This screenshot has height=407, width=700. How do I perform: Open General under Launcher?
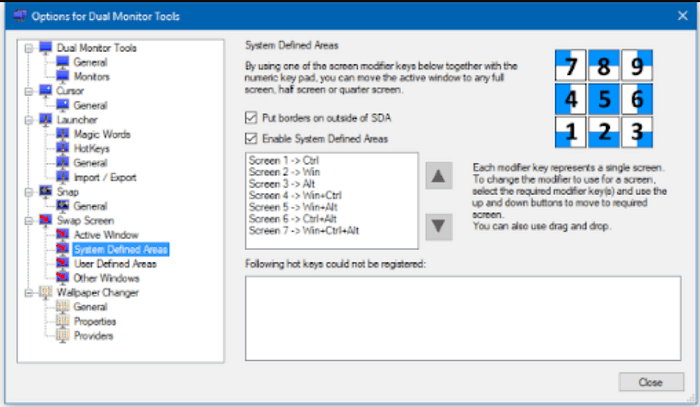90,163
